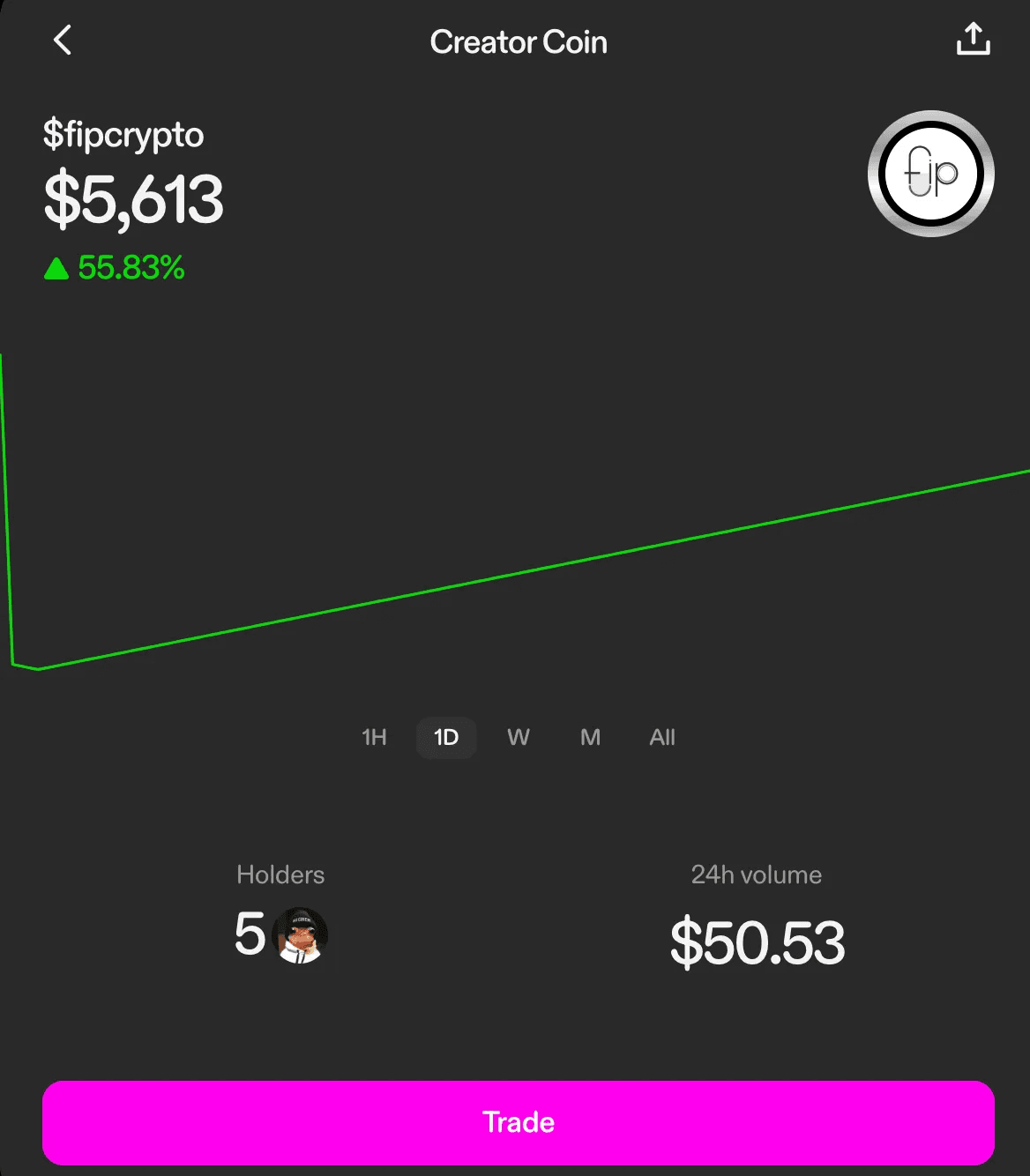
Task: Tap the Creator Coin page title
Action: 519,41
